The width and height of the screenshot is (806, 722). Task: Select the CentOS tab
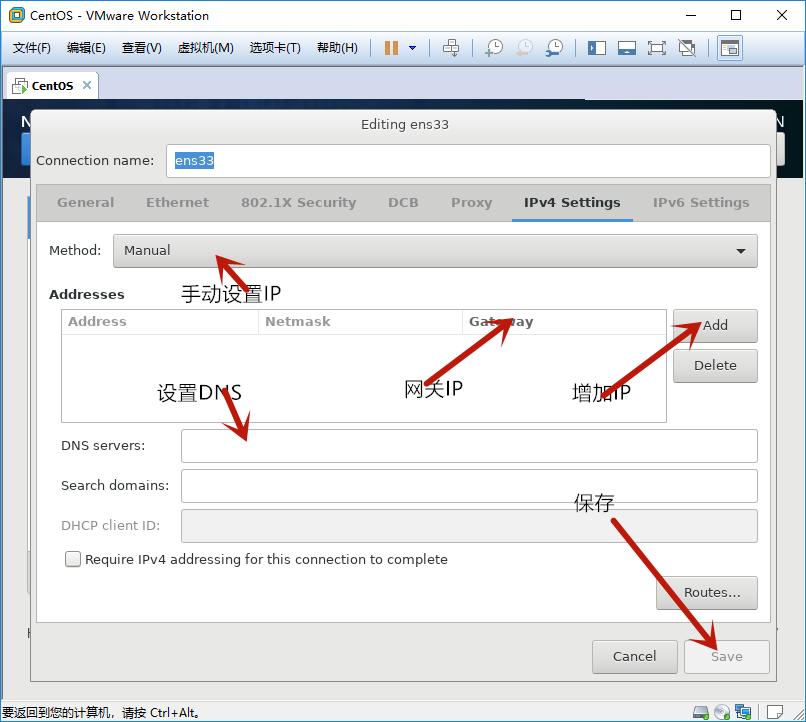click(x=52, y=86)
